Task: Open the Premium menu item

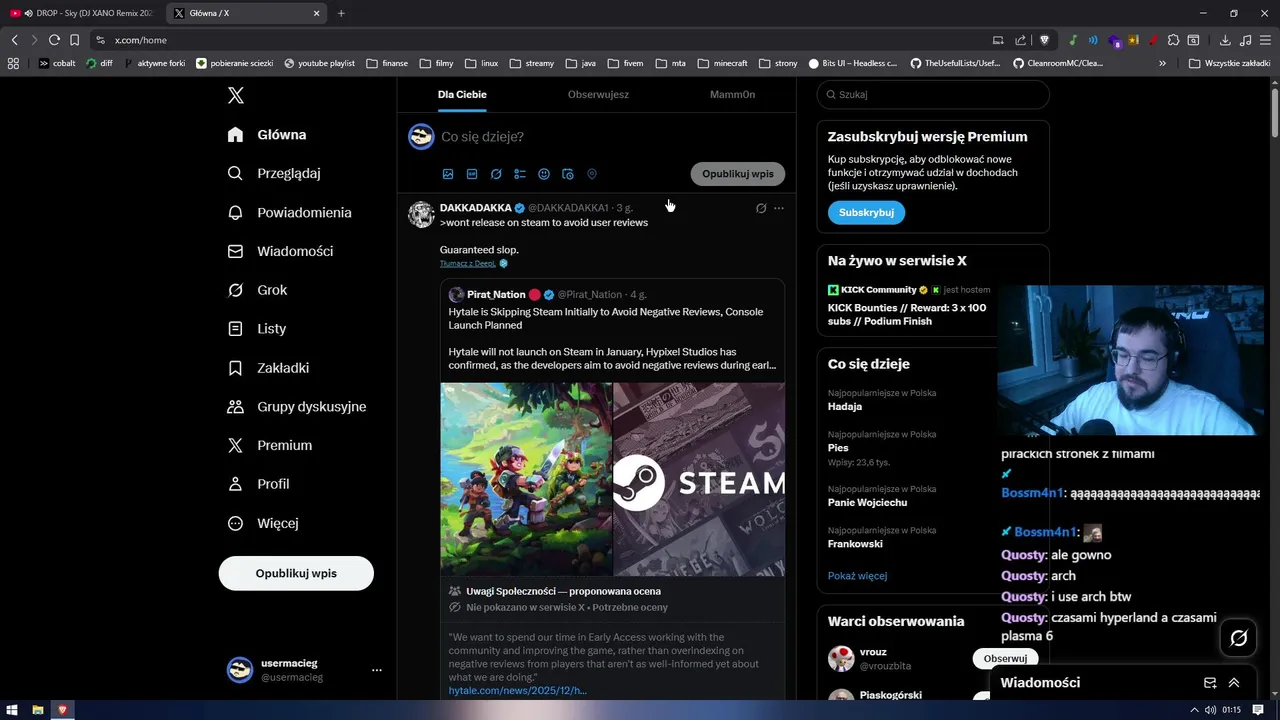Action: (271, 445)
